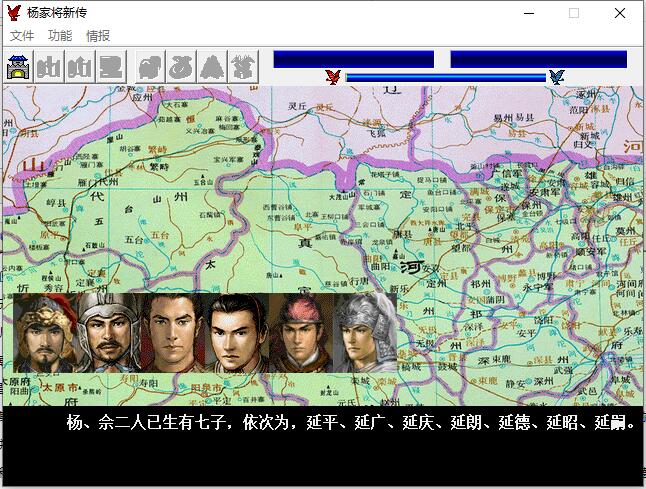Viewport: 646px width, 489px height.
Task: Maximize the 杨家将新传 window
Action: 574,13
